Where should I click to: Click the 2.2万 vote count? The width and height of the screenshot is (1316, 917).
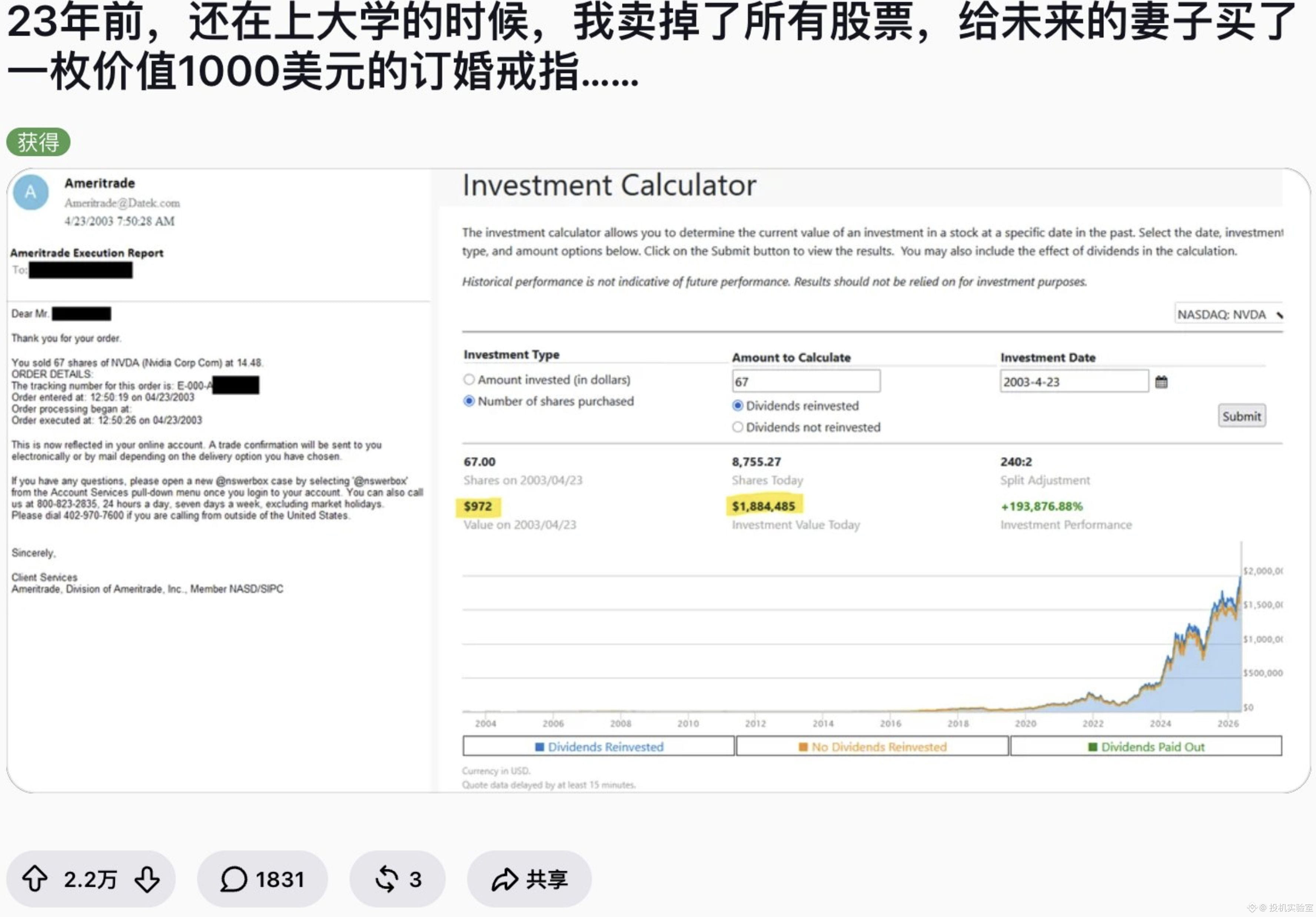coord(90,879)
